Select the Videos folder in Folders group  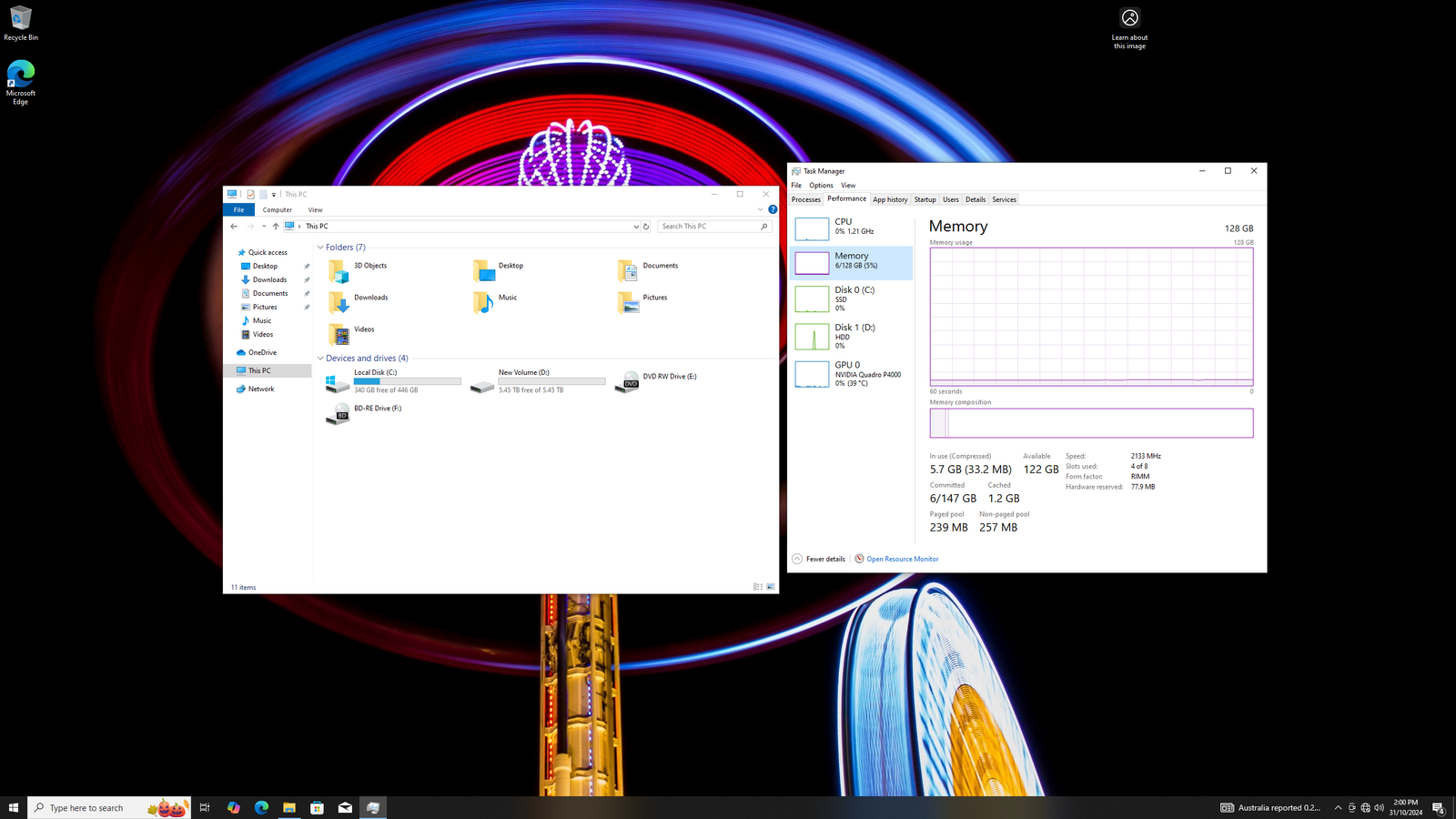[351, 334]
